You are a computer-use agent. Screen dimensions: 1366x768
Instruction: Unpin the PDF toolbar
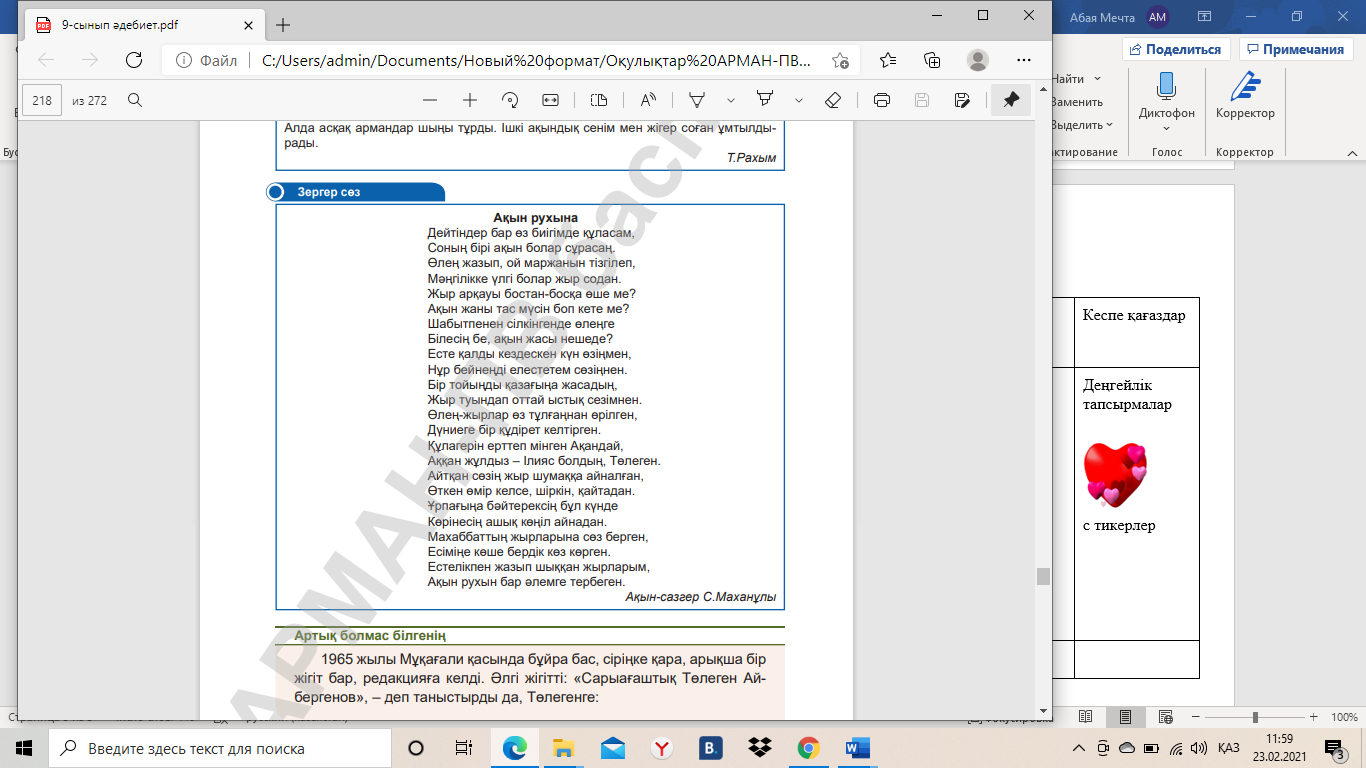[x=1011, y=100]
